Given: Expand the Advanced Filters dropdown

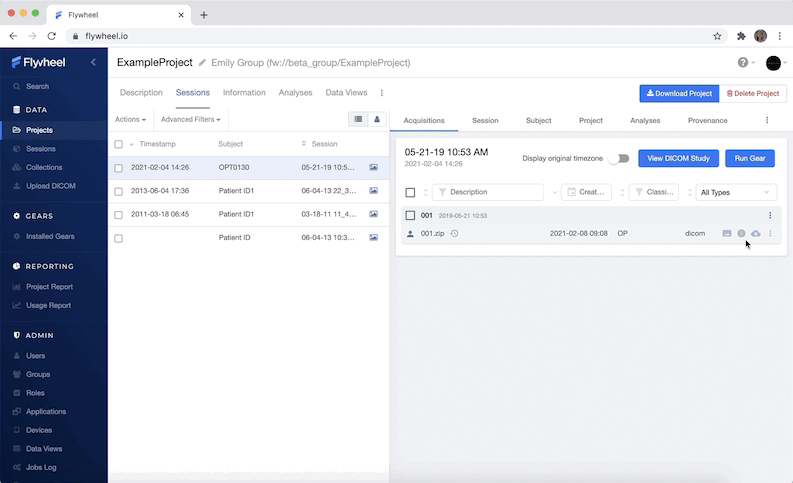Looking at the screenshot, I should point(190,119).
